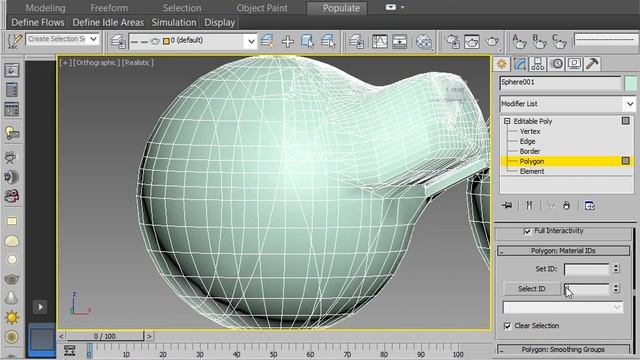Open the Hierarchy command panel tab

538,64
